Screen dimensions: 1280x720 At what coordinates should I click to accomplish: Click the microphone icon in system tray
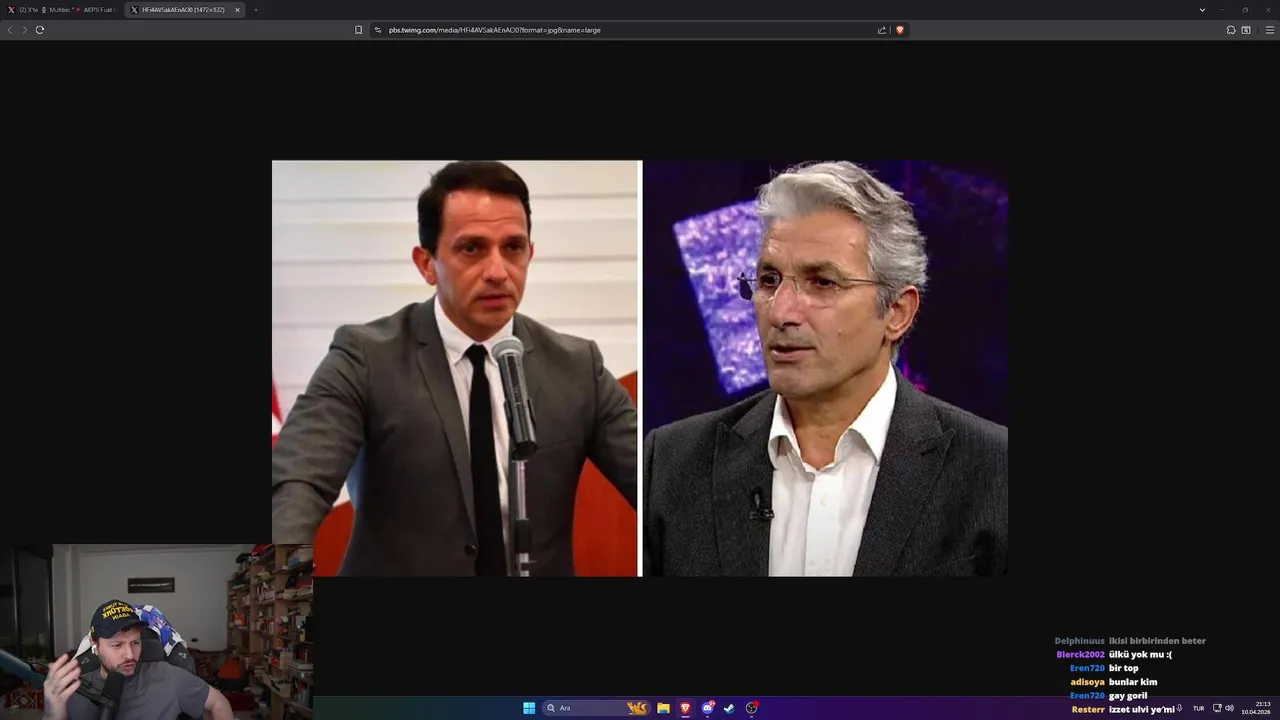[x=1180, y=708]
